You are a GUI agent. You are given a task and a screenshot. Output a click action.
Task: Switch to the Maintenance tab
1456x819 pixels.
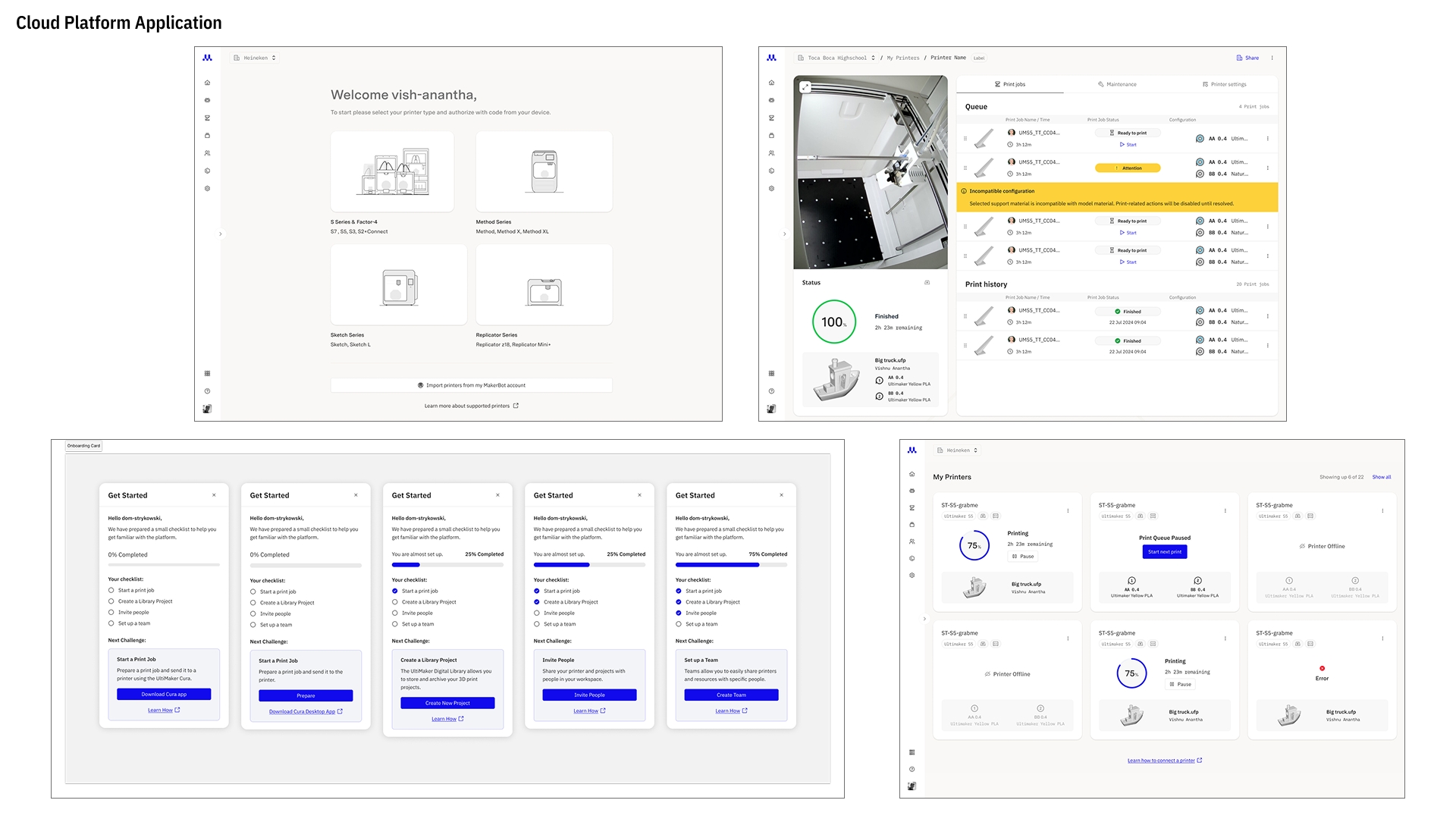point(1116,84)
